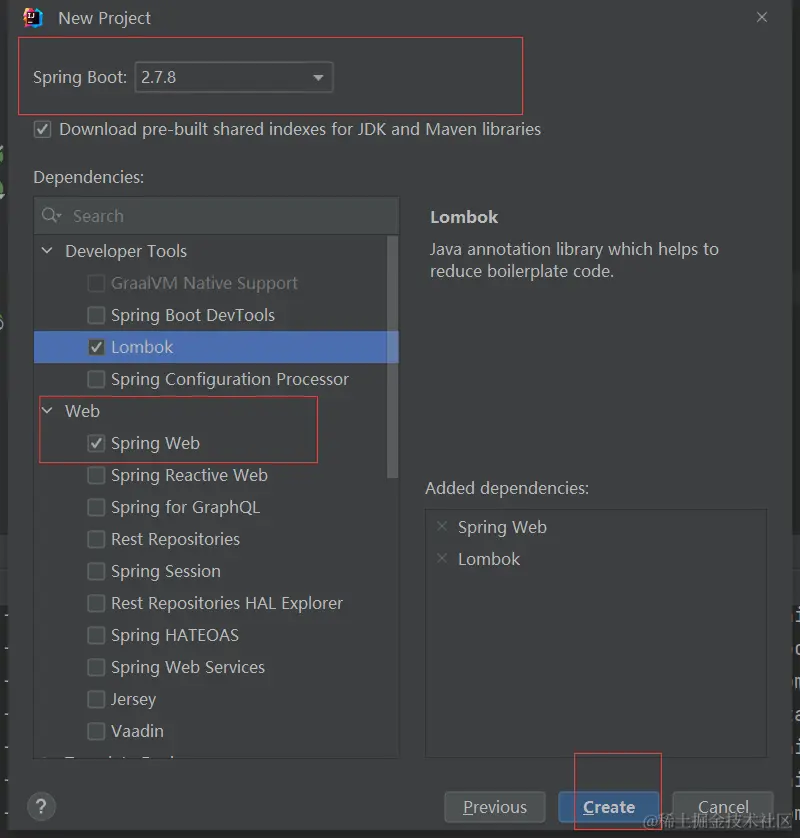Enable Spring Boot DevTools dependency
Viewport: 800px width, 838px height.
coord(96,315)
